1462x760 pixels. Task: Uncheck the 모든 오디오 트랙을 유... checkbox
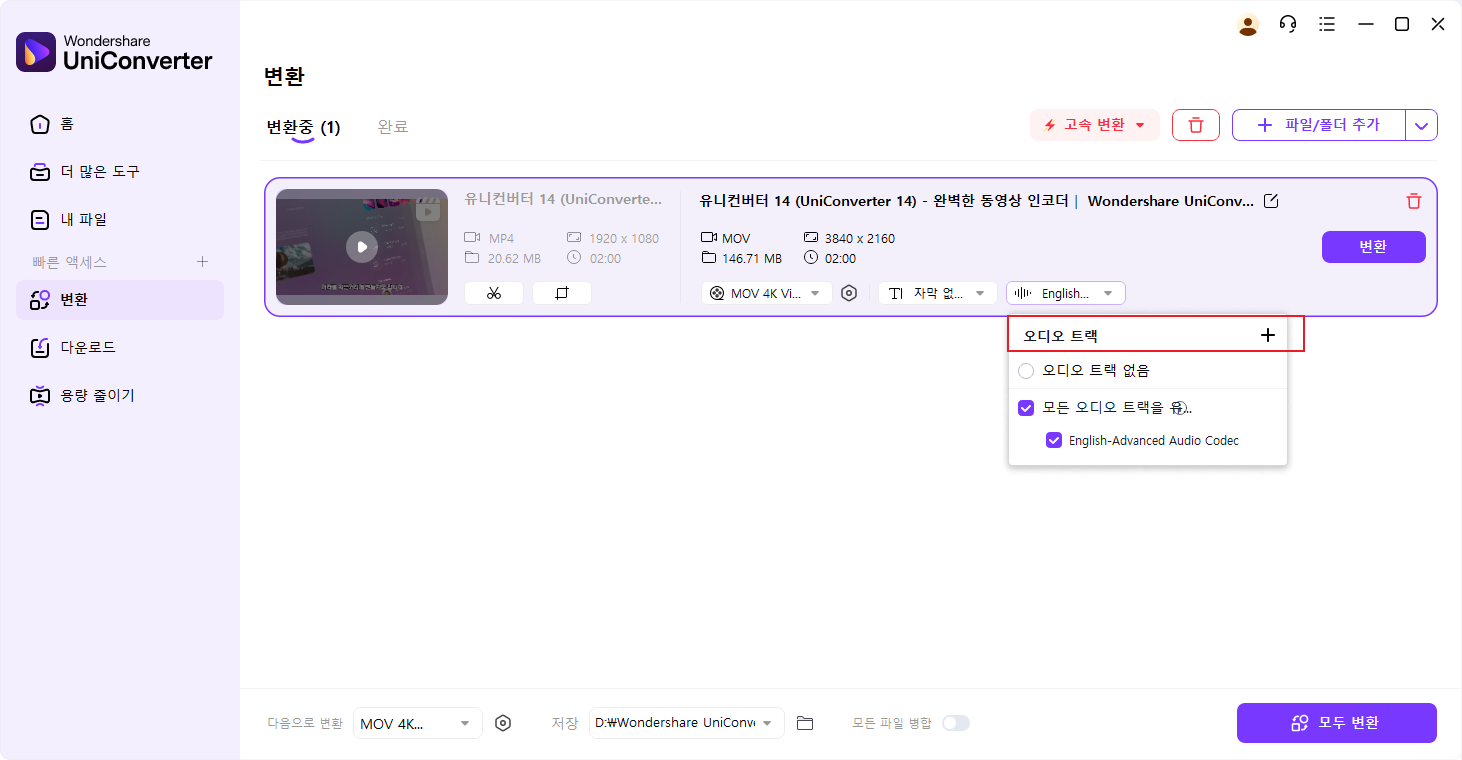tap(1026, 408)
